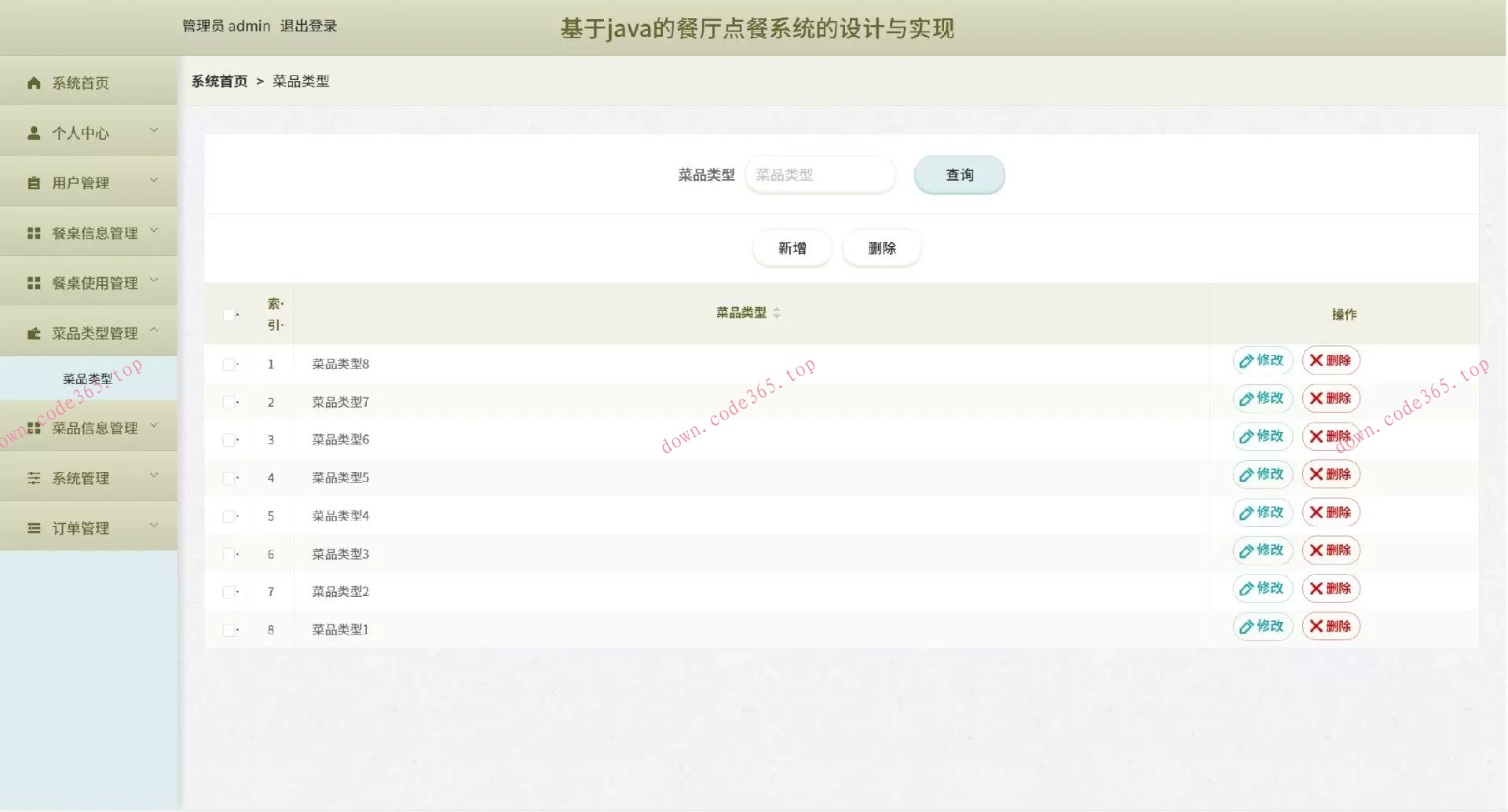
Task: Collapse the 菜品类型管理 menu
Action: pyautogui.click(x=154, y=331)
